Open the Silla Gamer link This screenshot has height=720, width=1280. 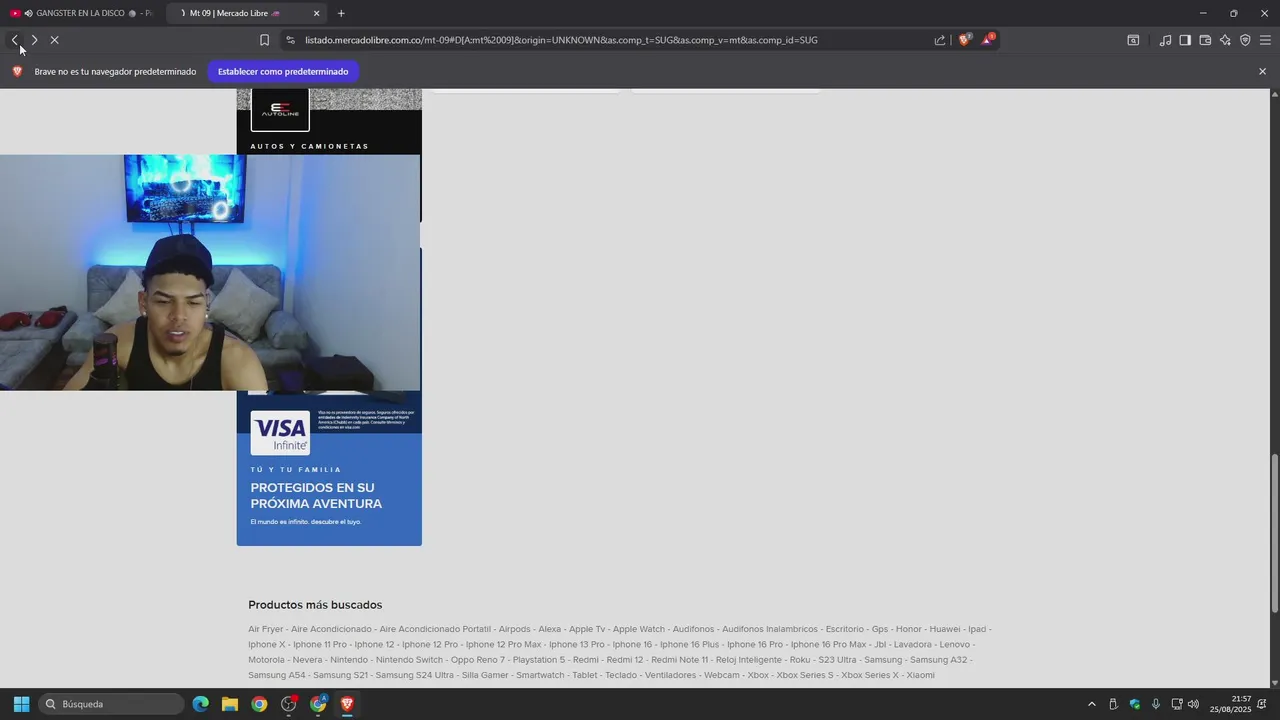(485, 675)
